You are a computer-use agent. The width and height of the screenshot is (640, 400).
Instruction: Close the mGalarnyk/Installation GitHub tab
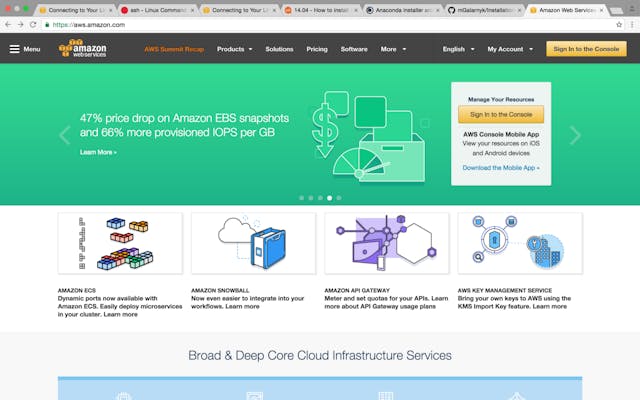pos(519,10)
